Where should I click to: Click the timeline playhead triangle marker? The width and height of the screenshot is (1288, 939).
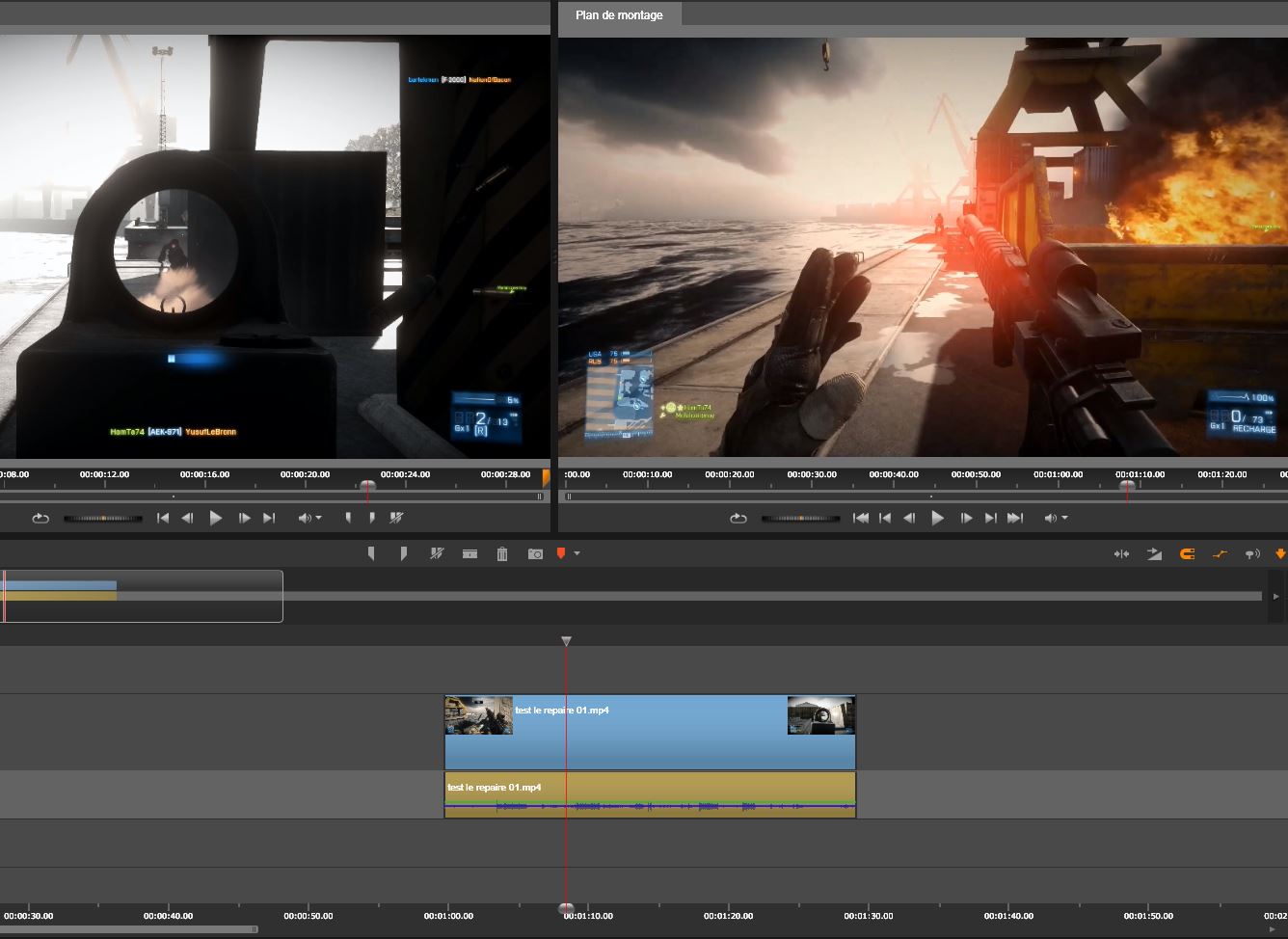(566, 641)
